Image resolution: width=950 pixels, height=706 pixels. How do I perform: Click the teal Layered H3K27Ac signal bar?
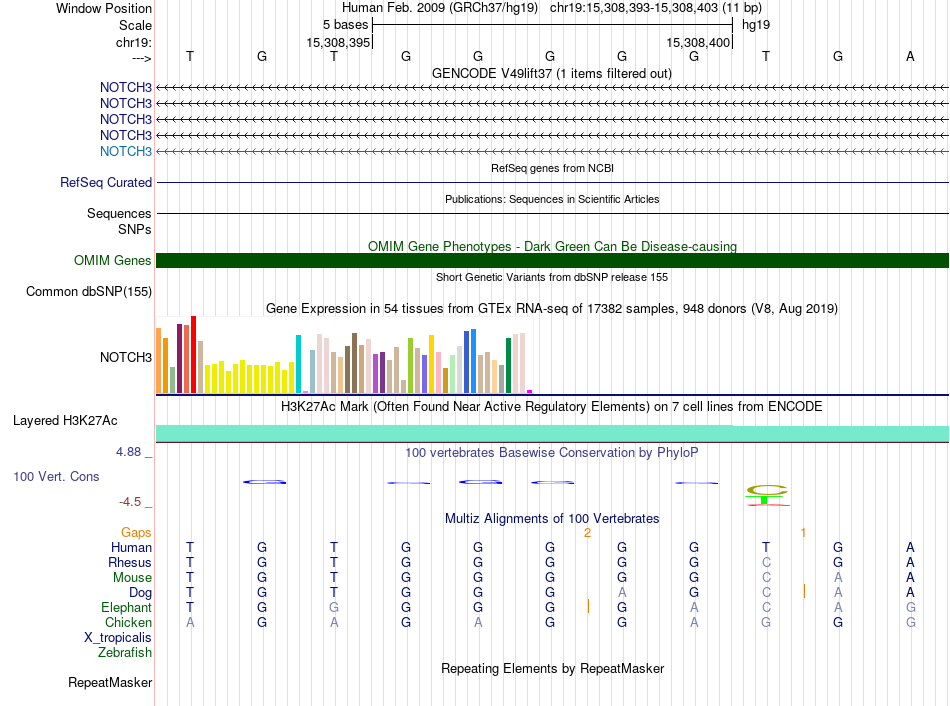pos(552,433)
